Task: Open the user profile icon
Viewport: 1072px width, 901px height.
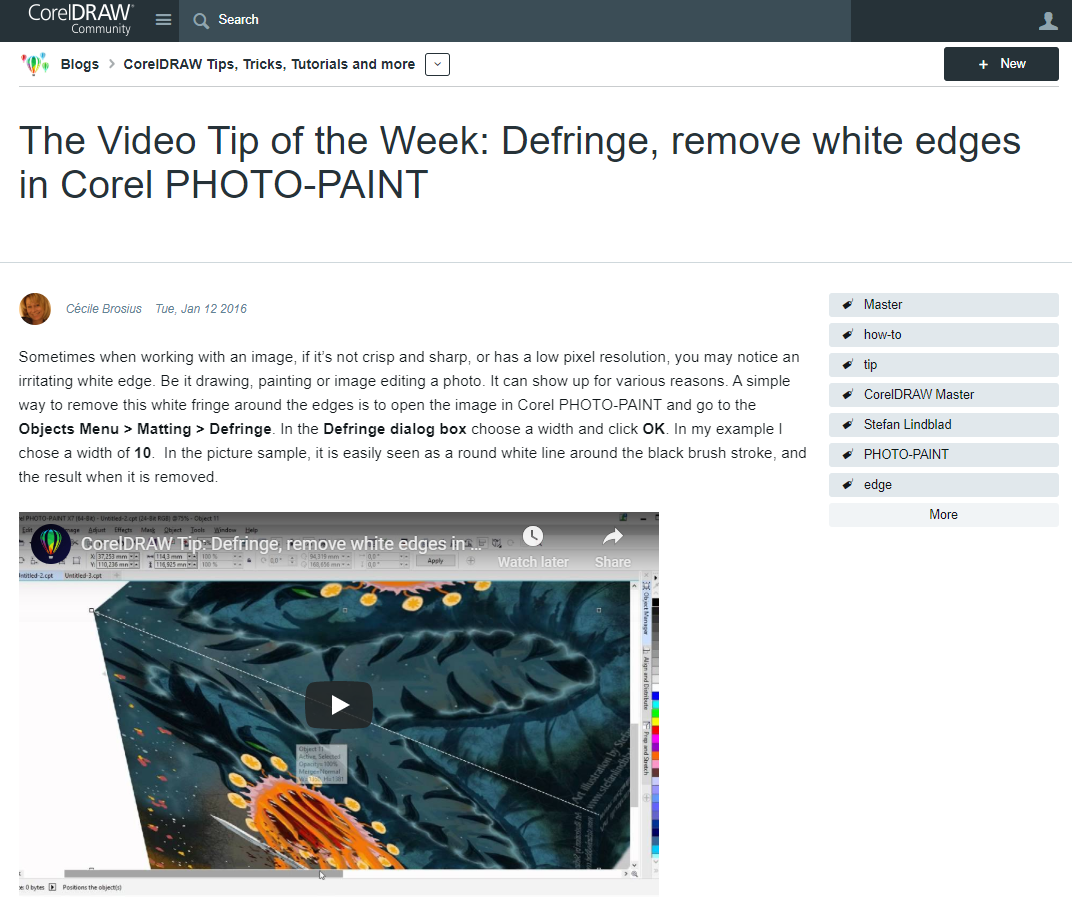Action: 1048,21
